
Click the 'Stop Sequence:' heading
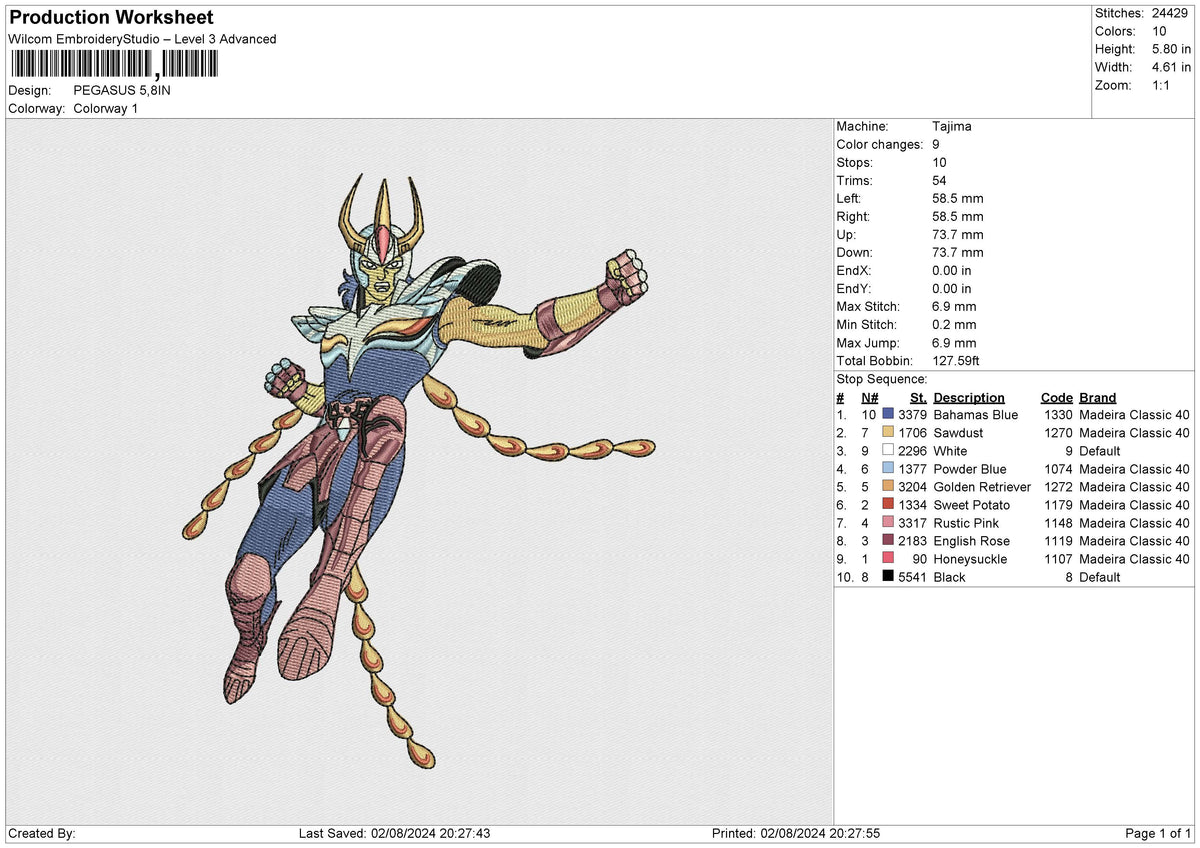tap(881, 380)
